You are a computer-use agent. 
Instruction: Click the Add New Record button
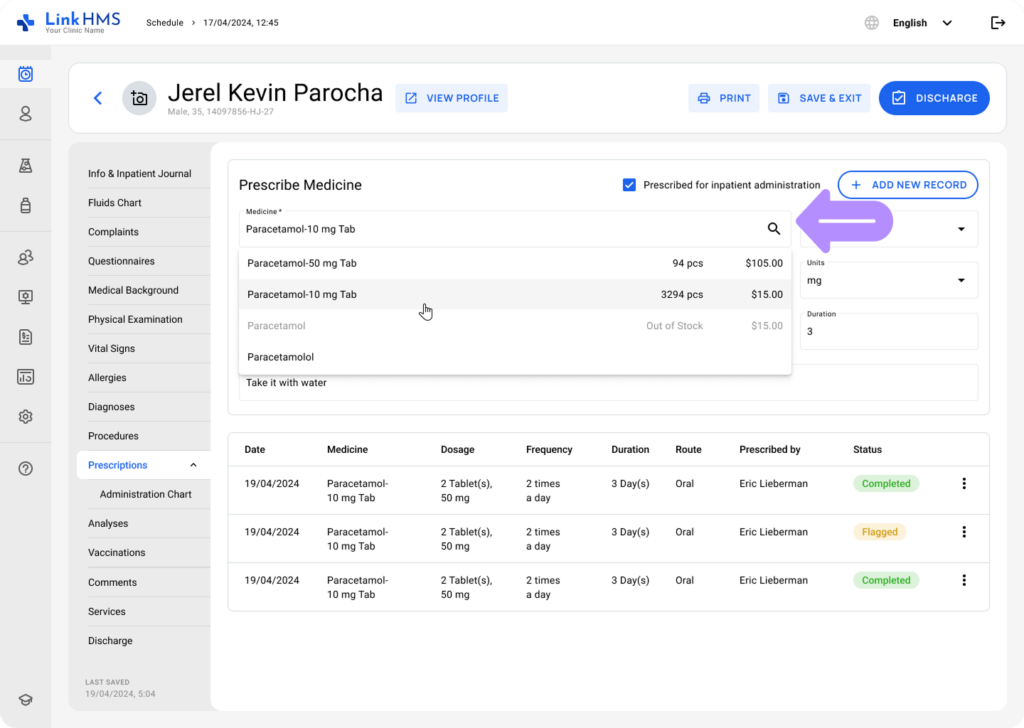point(907,185)
